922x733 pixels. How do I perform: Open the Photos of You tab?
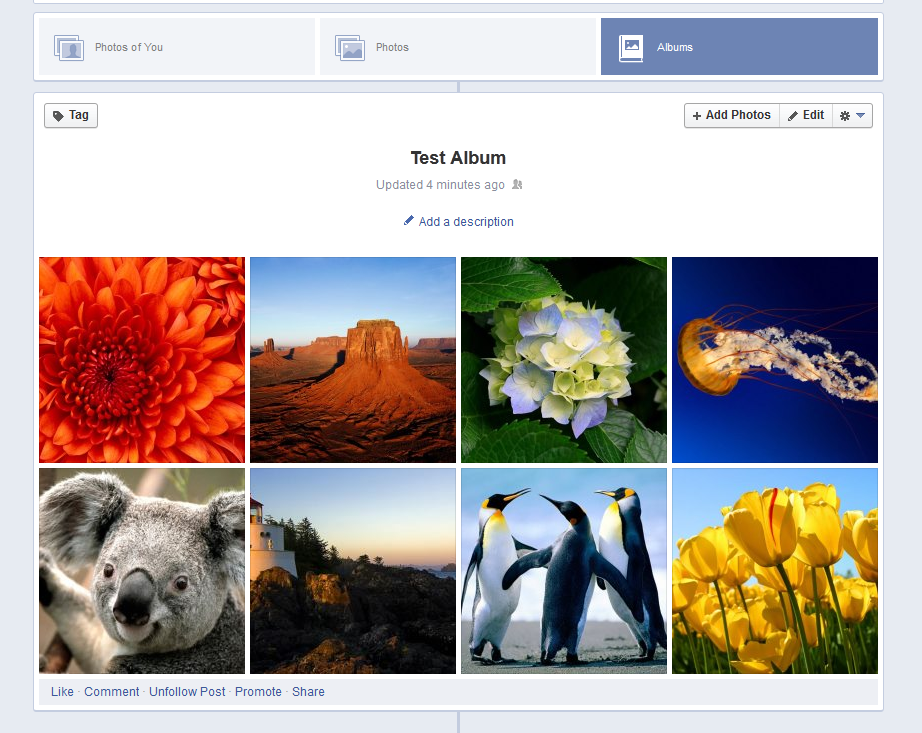pos(177,46)
